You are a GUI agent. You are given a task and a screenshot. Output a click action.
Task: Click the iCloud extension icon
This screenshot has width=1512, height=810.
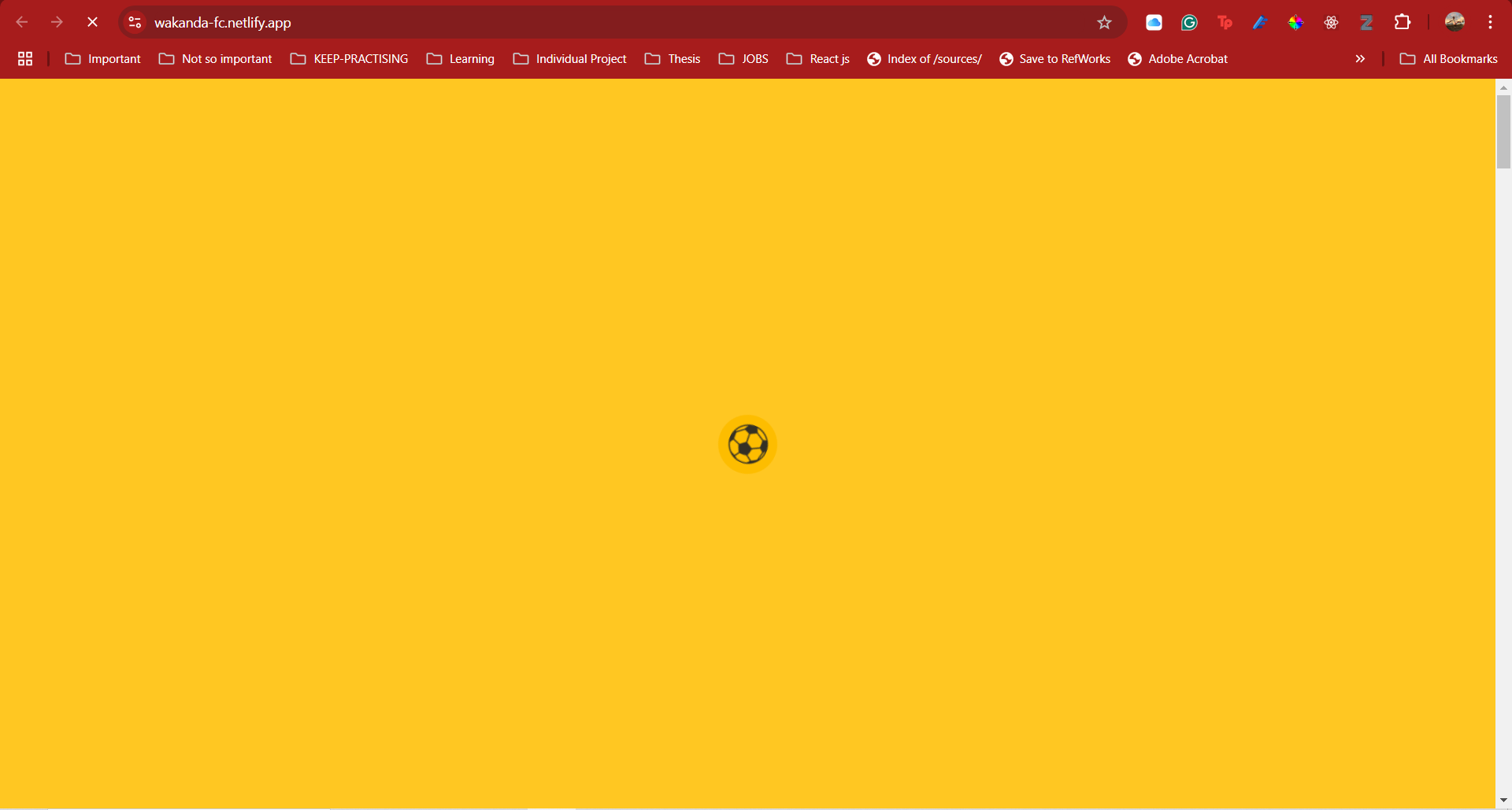[x=1154, y=23]
